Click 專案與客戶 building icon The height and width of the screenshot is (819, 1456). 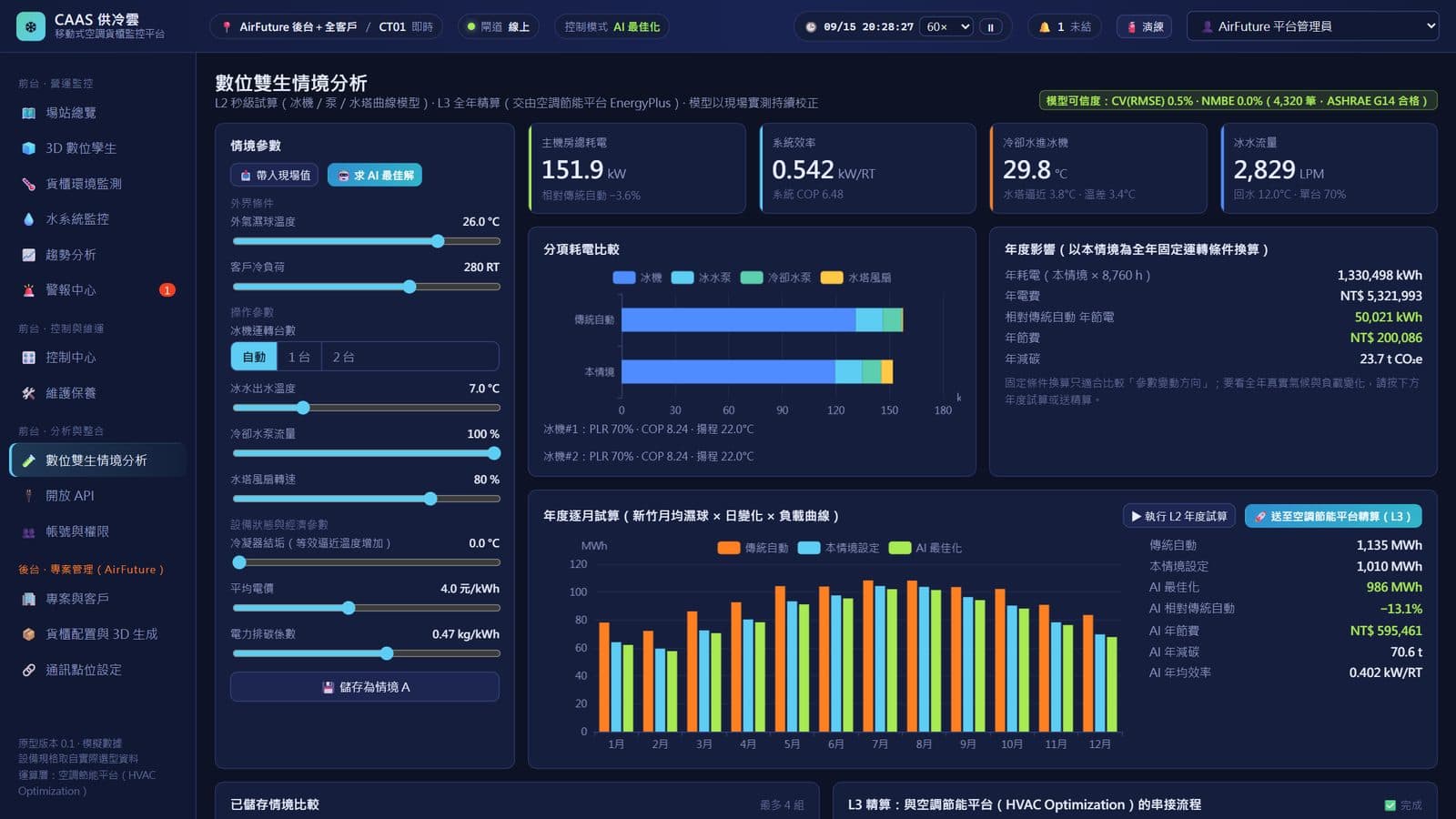[28, 599]
